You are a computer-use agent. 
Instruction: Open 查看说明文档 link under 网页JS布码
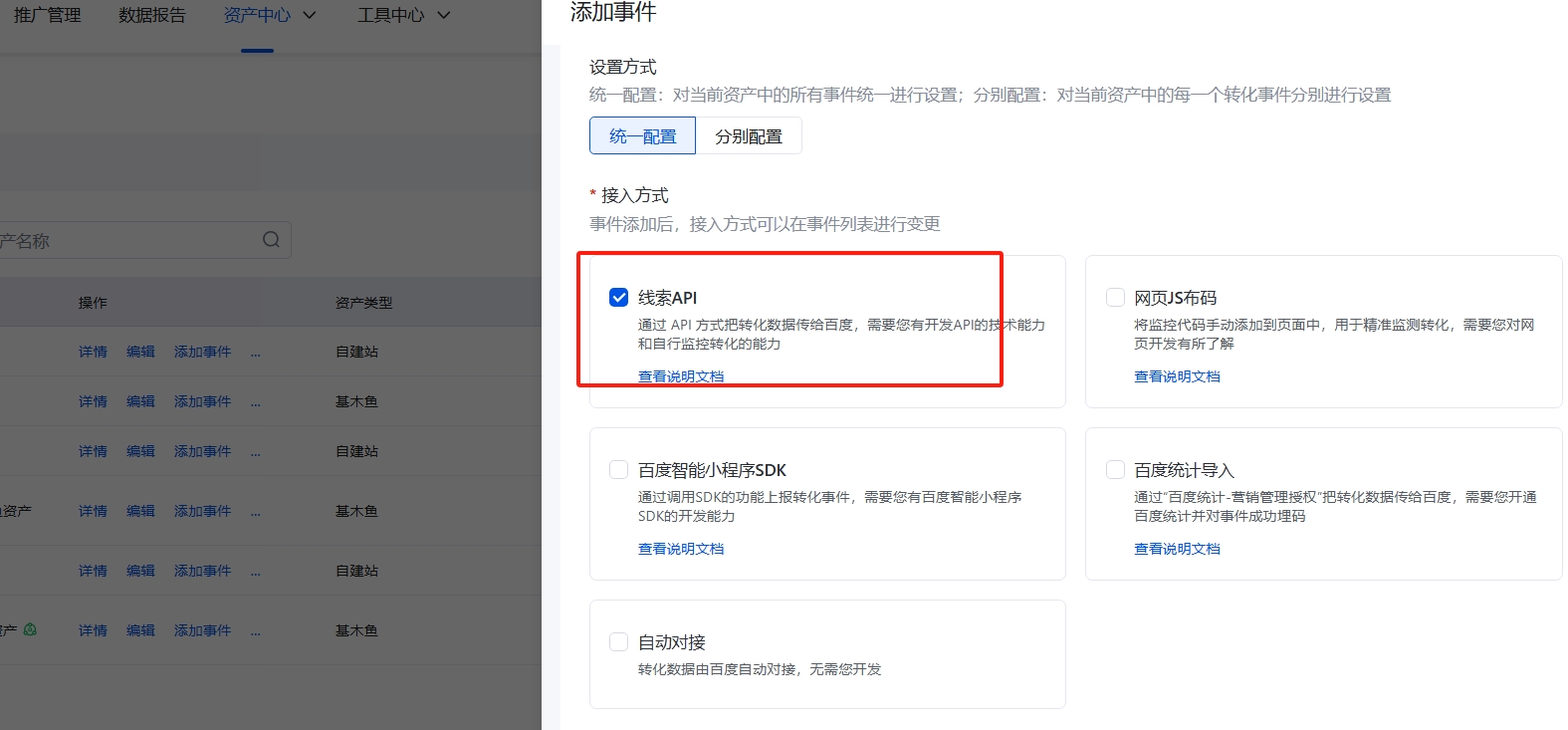coord(1177,376)
